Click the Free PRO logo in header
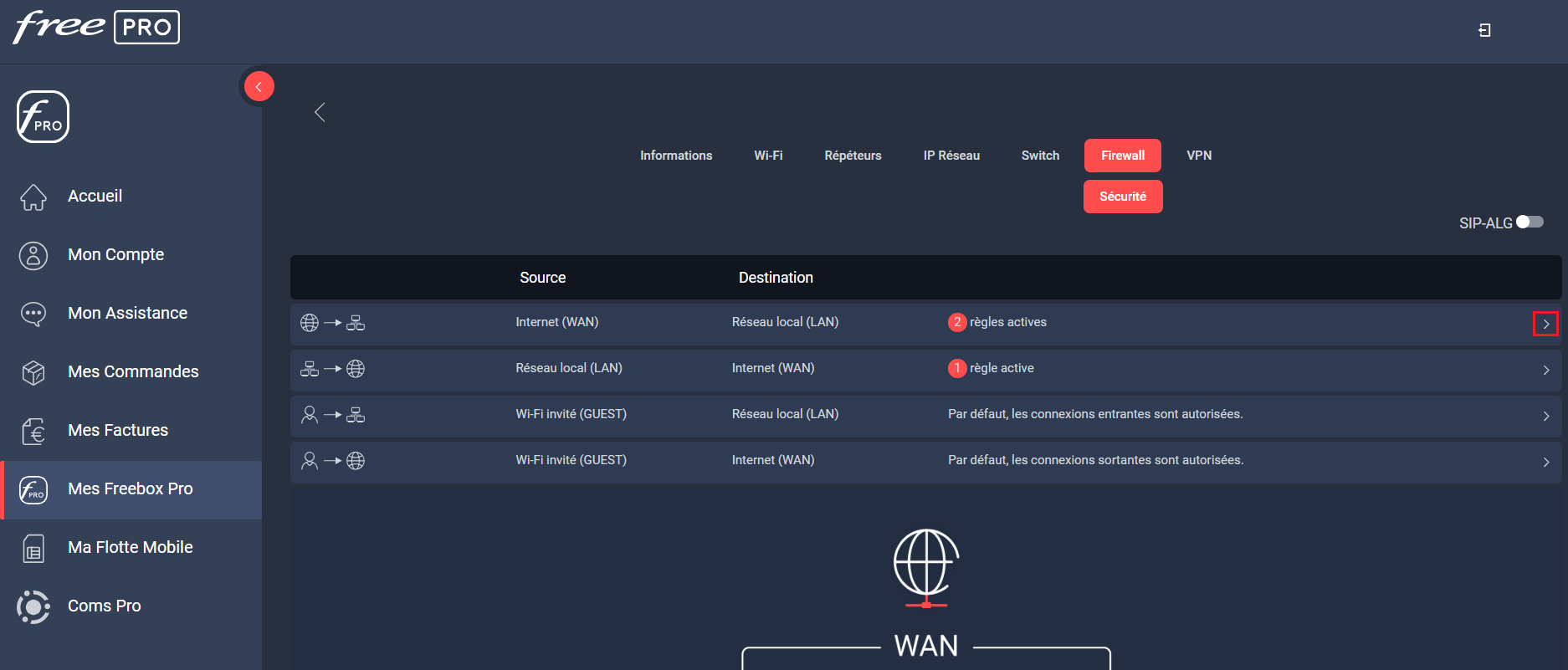 pyautogui.click(x=96, y=27)
